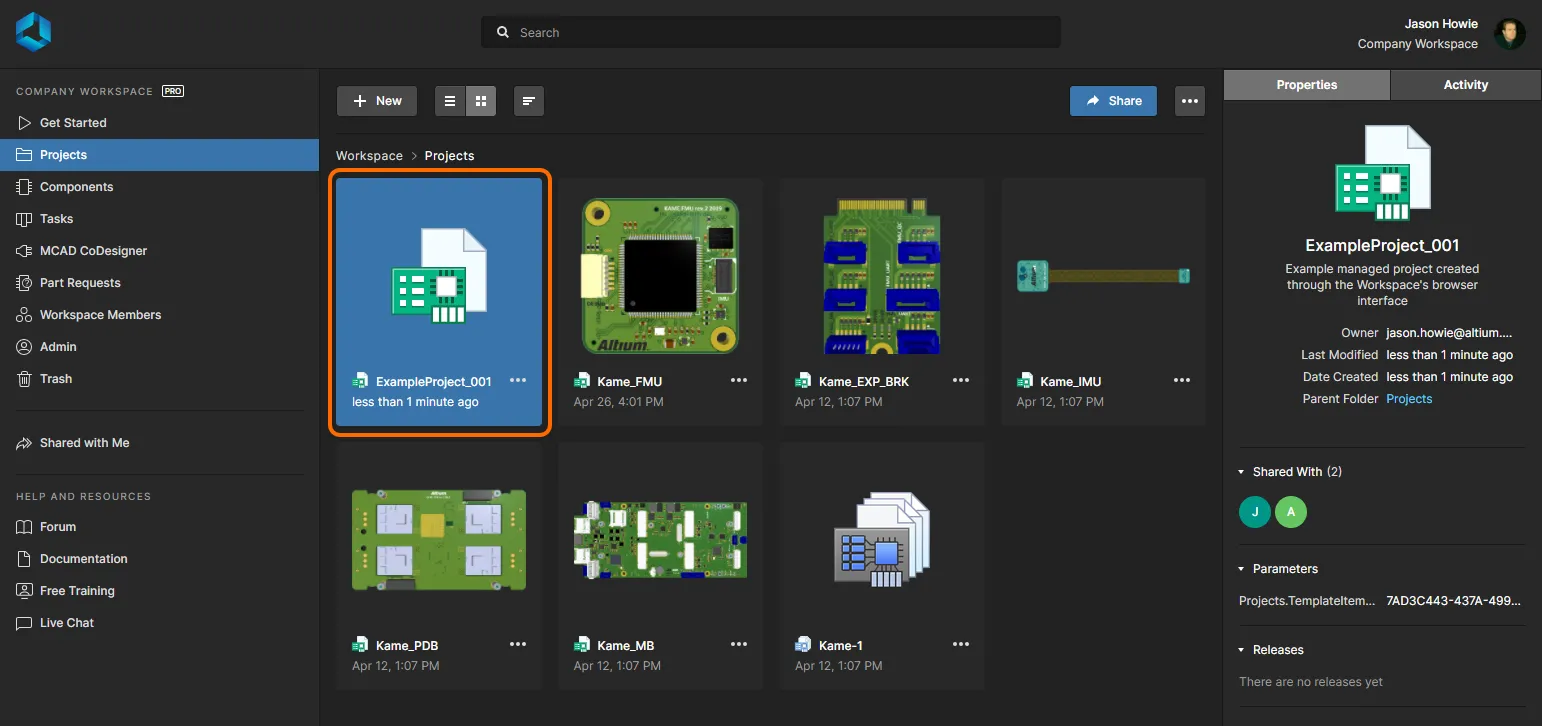Click Kame_EXP_BRK project type icon
Screen dimensions: 1542x726
(803, 381)
